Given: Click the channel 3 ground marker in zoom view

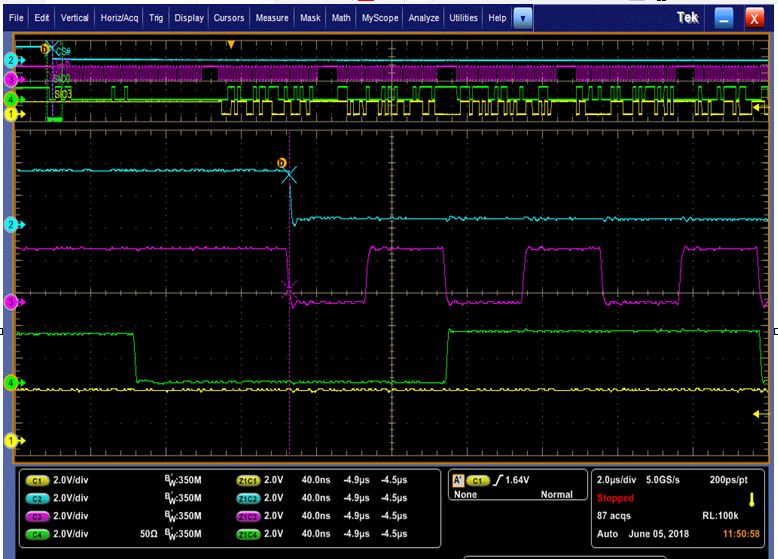Looking at the screenshot, I should click(x=14, y=302).
